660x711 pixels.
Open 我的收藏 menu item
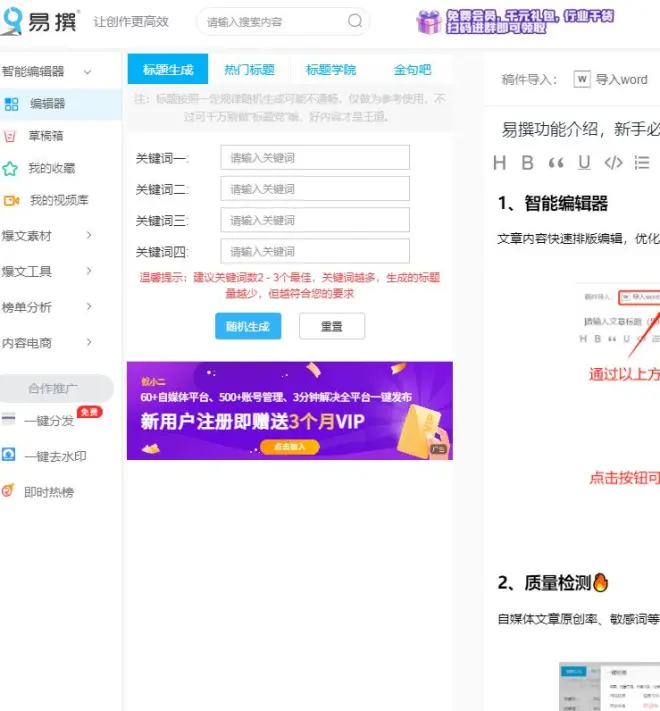[x=52, y=168]
